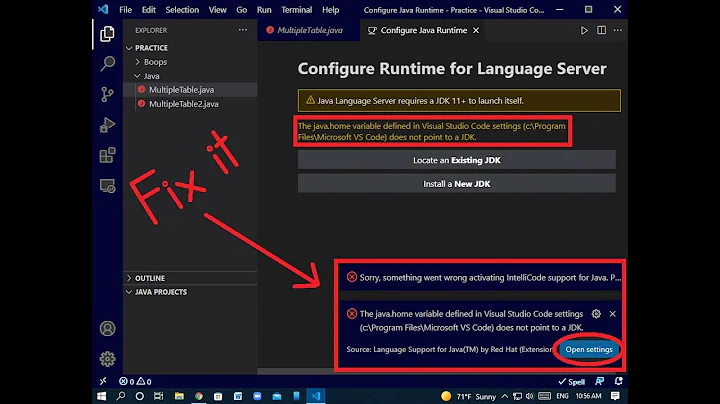Click the feedback icon in status bar
The width and height of the screenshot is (720, 404).
(600, 382)
